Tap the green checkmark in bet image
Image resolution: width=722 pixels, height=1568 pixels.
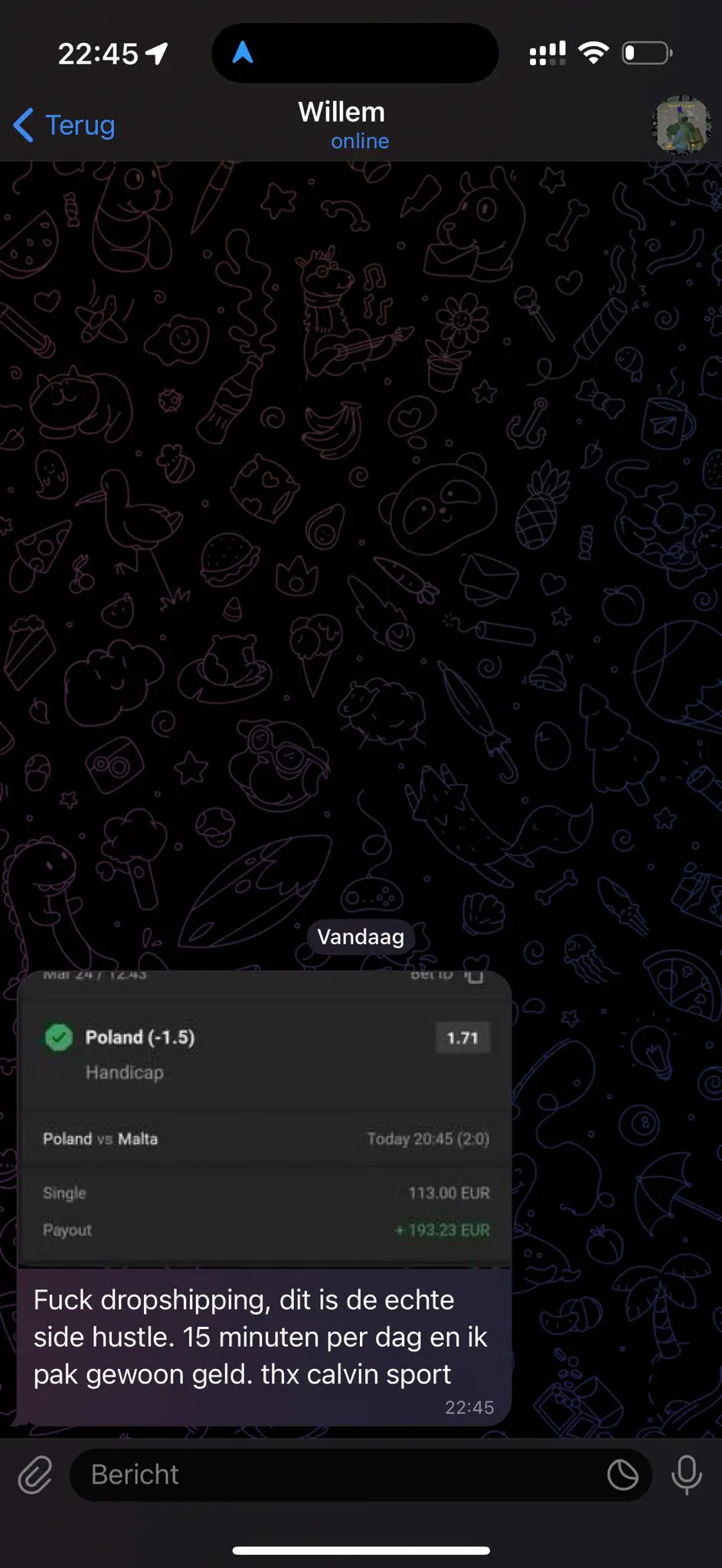(x=59, y=1037)
